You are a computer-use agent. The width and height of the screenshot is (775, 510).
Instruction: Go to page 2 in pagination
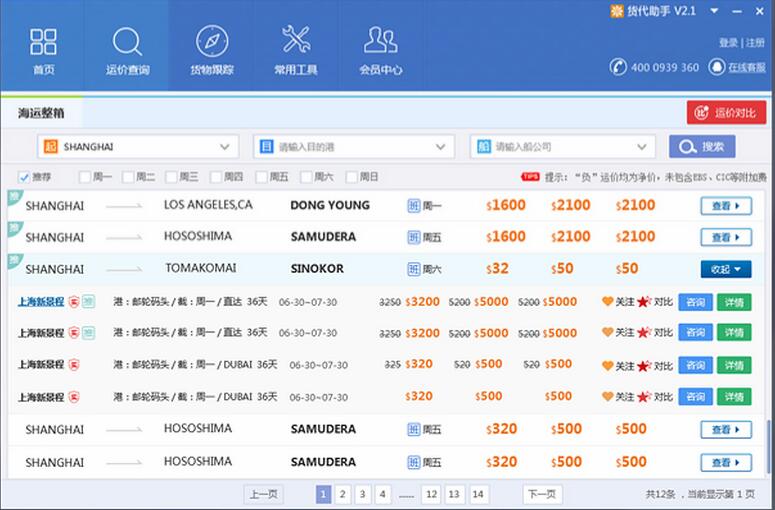(x=342, y=494)
